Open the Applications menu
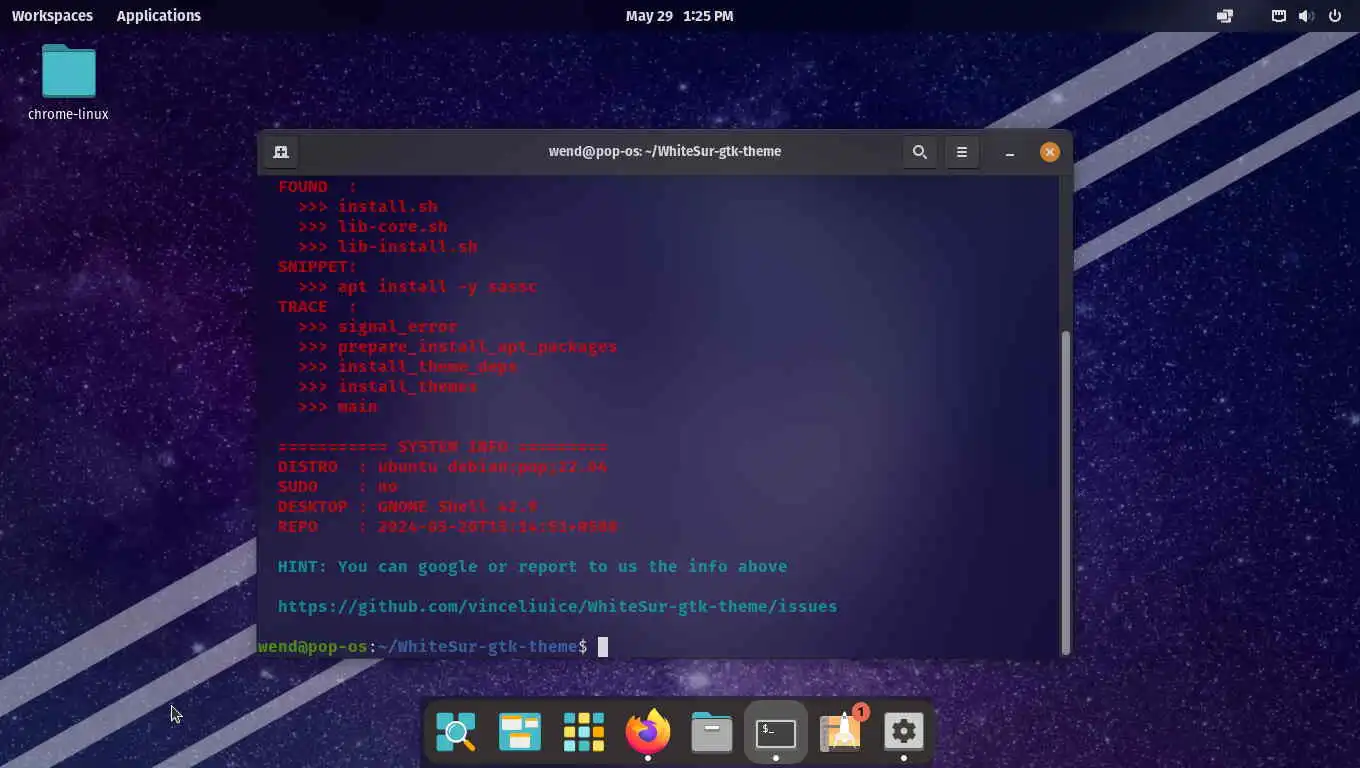The width and height of the screenshot is (1360, 768). (x=158, y=16)
